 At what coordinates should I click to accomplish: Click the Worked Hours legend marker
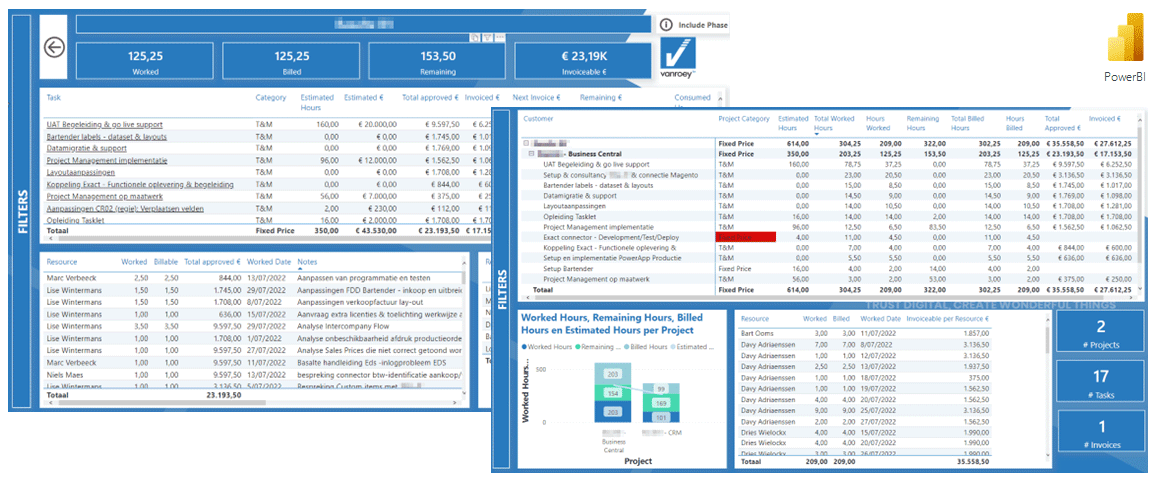point(524,346)
